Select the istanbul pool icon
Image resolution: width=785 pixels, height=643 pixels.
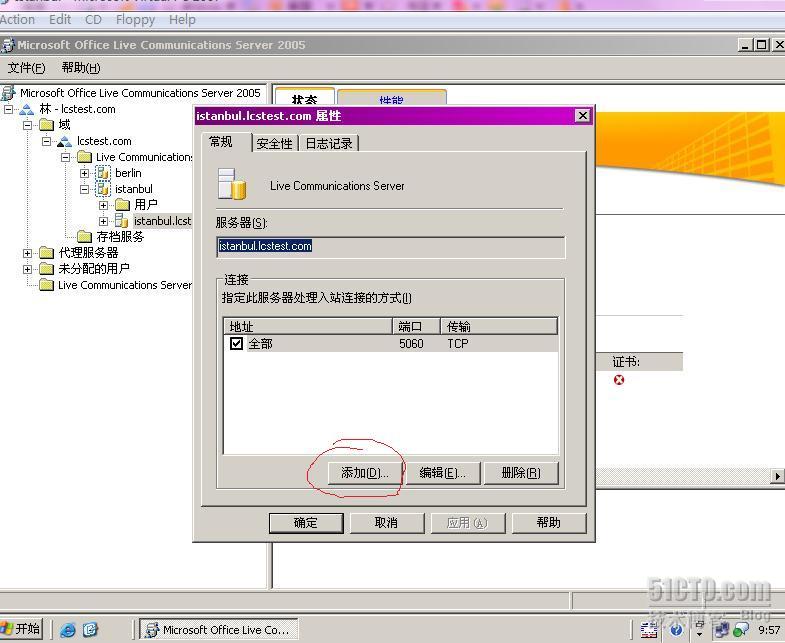pos(103,189)
